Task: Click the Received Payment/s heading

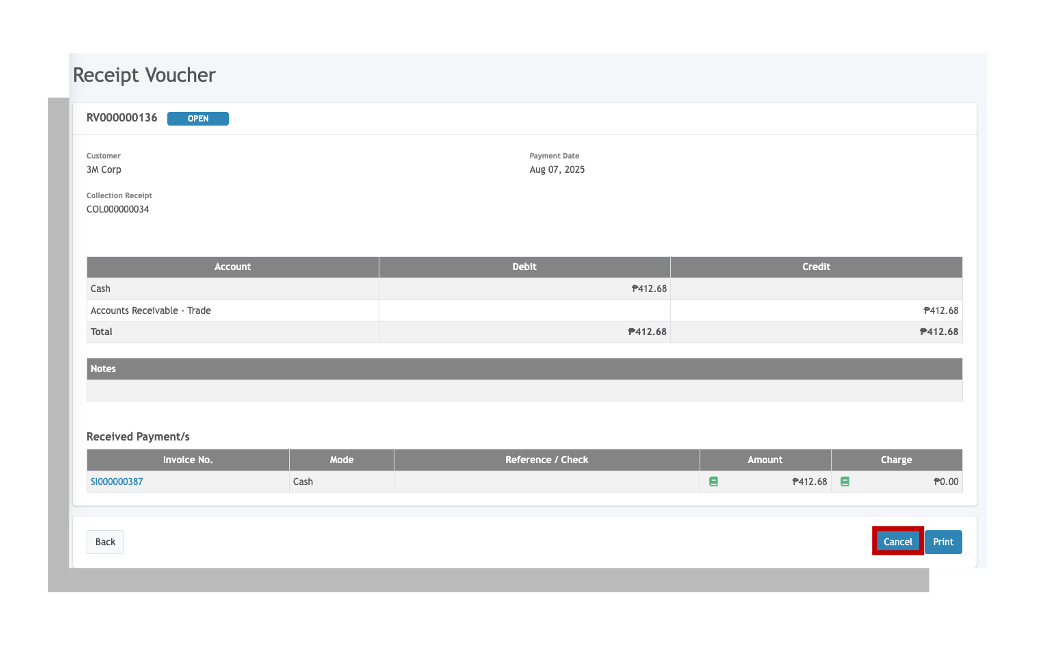Action: (x=138, y=437)
